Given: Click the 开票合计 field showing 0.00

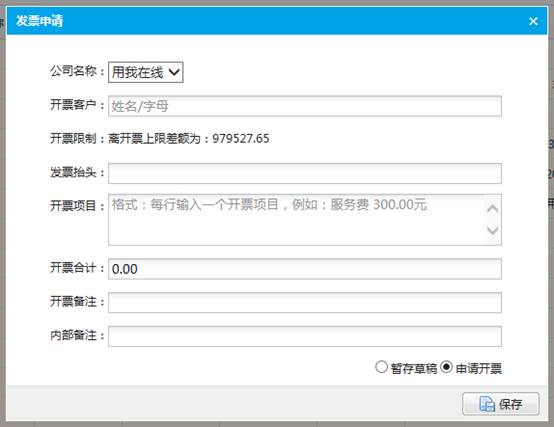Looking at the screenshot, I should tap(305, 269).
